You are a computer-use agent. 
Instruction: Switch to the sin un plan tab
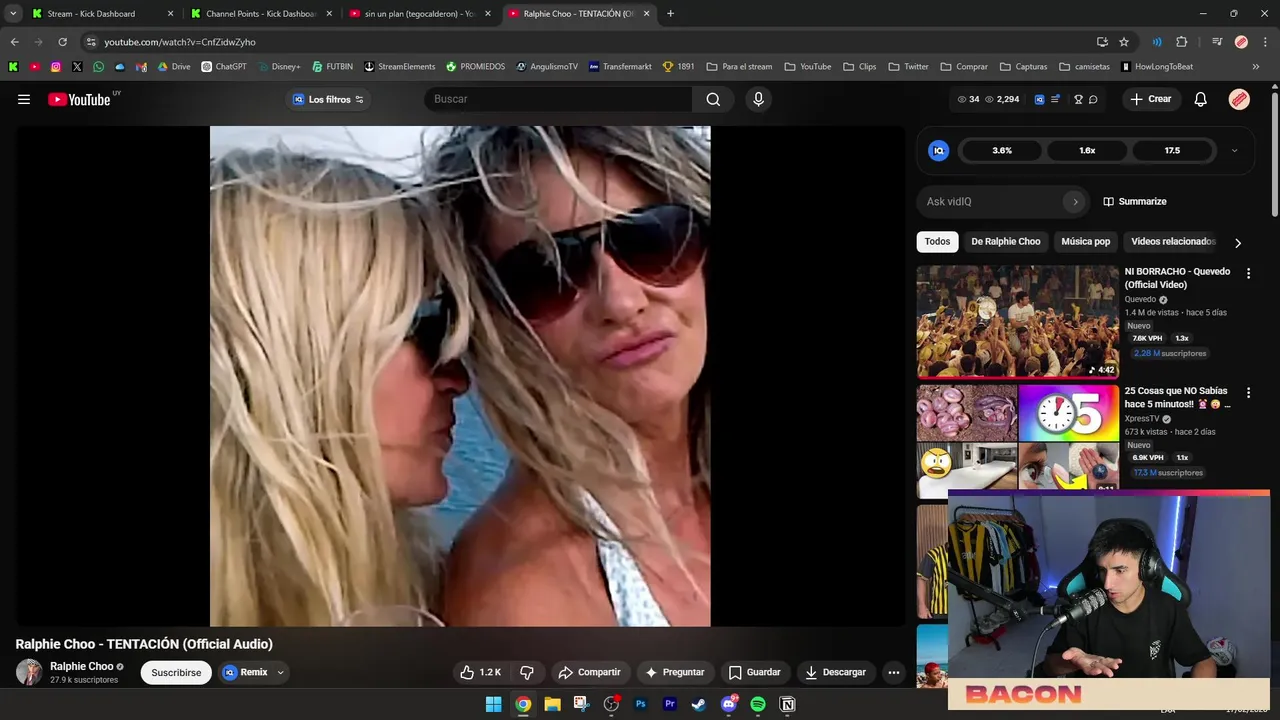(x=420, y=14)
